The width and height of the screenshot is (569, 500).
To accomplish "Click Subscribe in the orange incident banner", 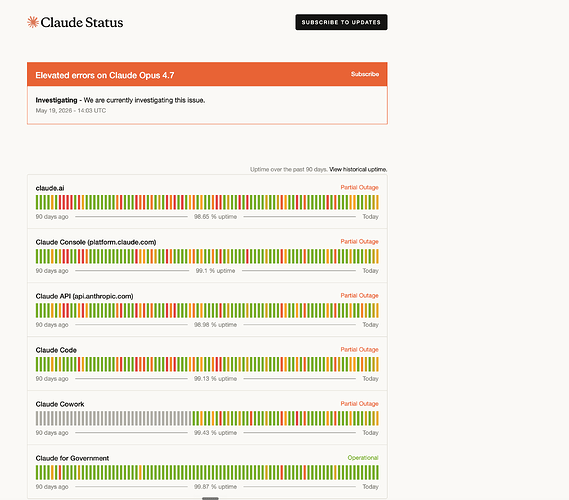I will (x=365, y=74).
